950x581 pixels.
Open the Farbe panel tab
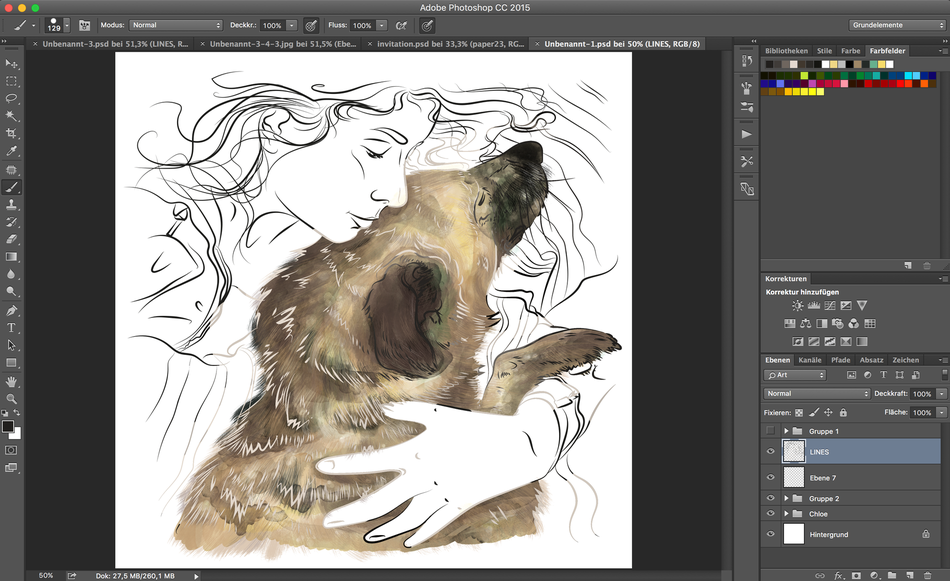tap(851, 51)
